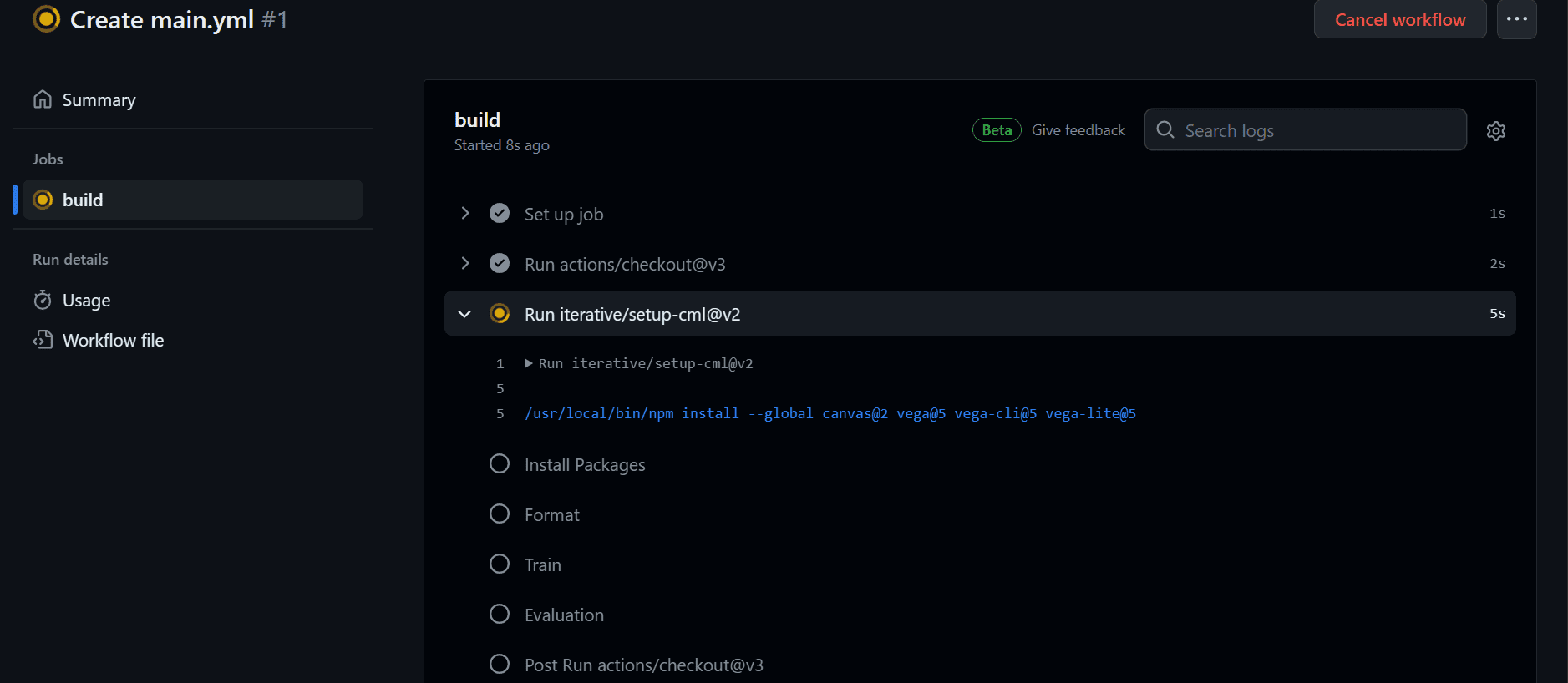Click the Beta label badge
1568x683 pixels.
coord(997,130)
